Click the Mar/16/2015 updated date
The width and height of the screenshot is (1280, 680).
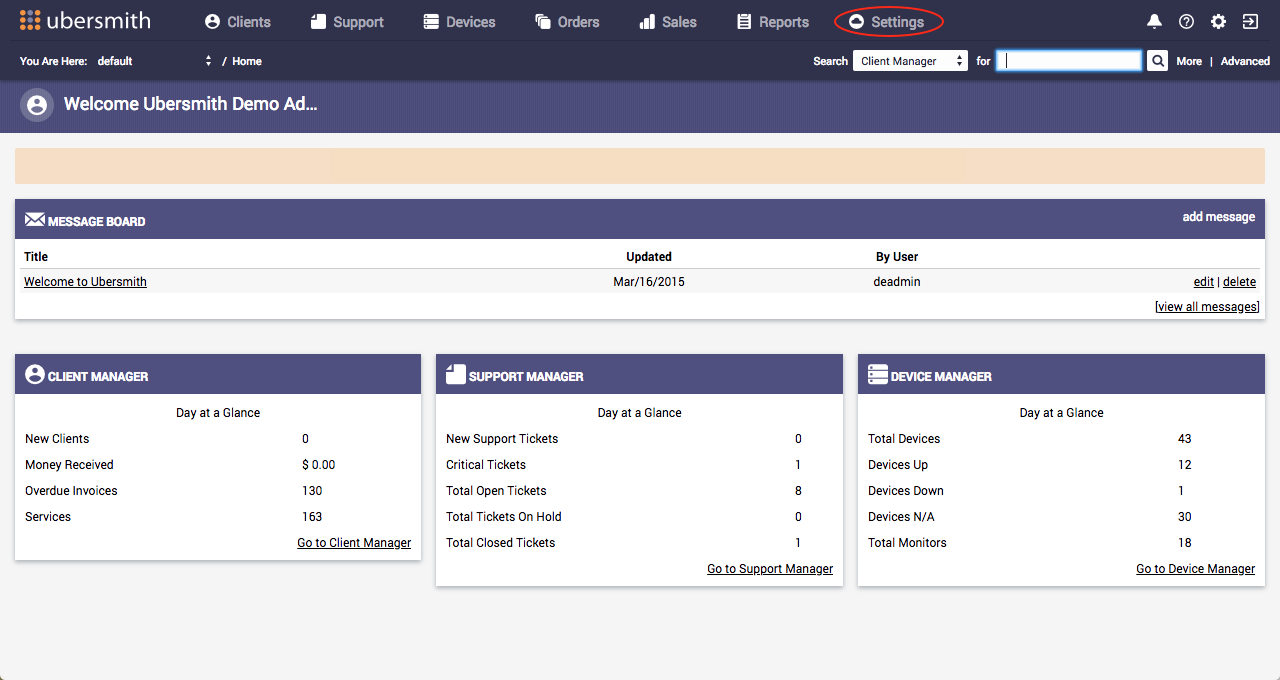click(649, 282)
